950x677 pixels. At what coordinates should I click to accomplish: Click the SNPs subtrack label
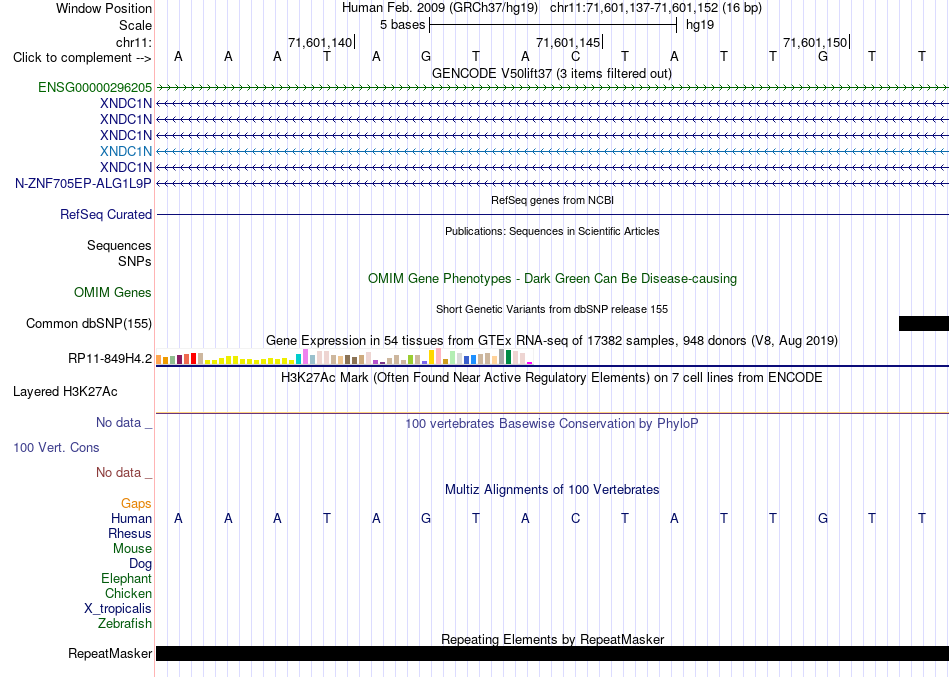pos(135,261)
